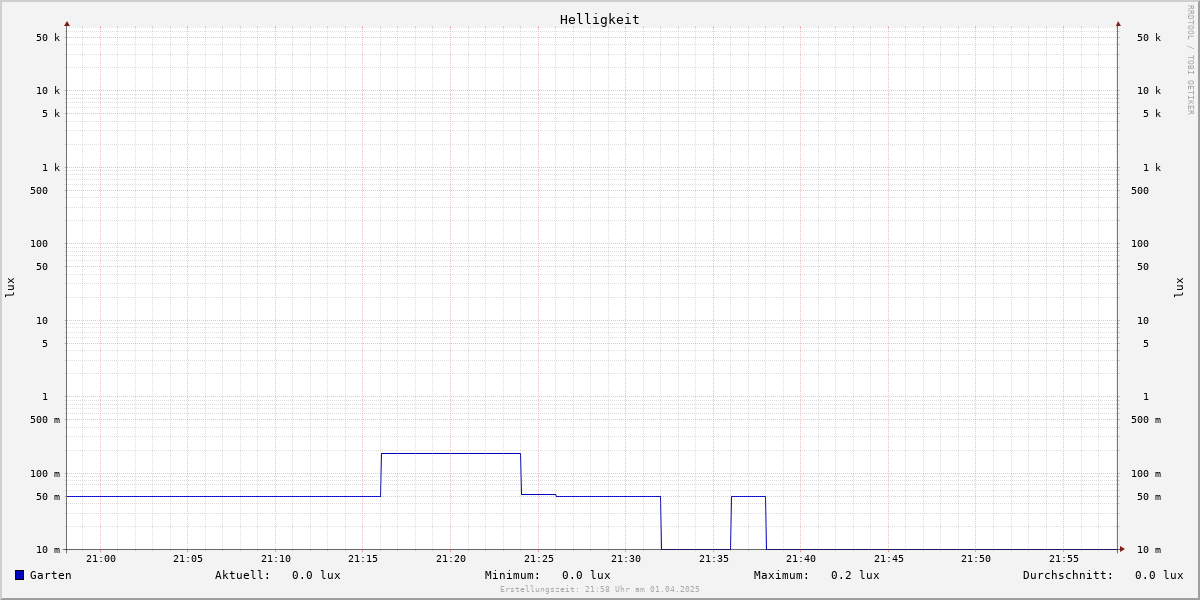Image resolution: width=1200 pixels, height=600 pixels.
Task: Click the "10 m" label on the right axis
Action: coord(1149,550)
